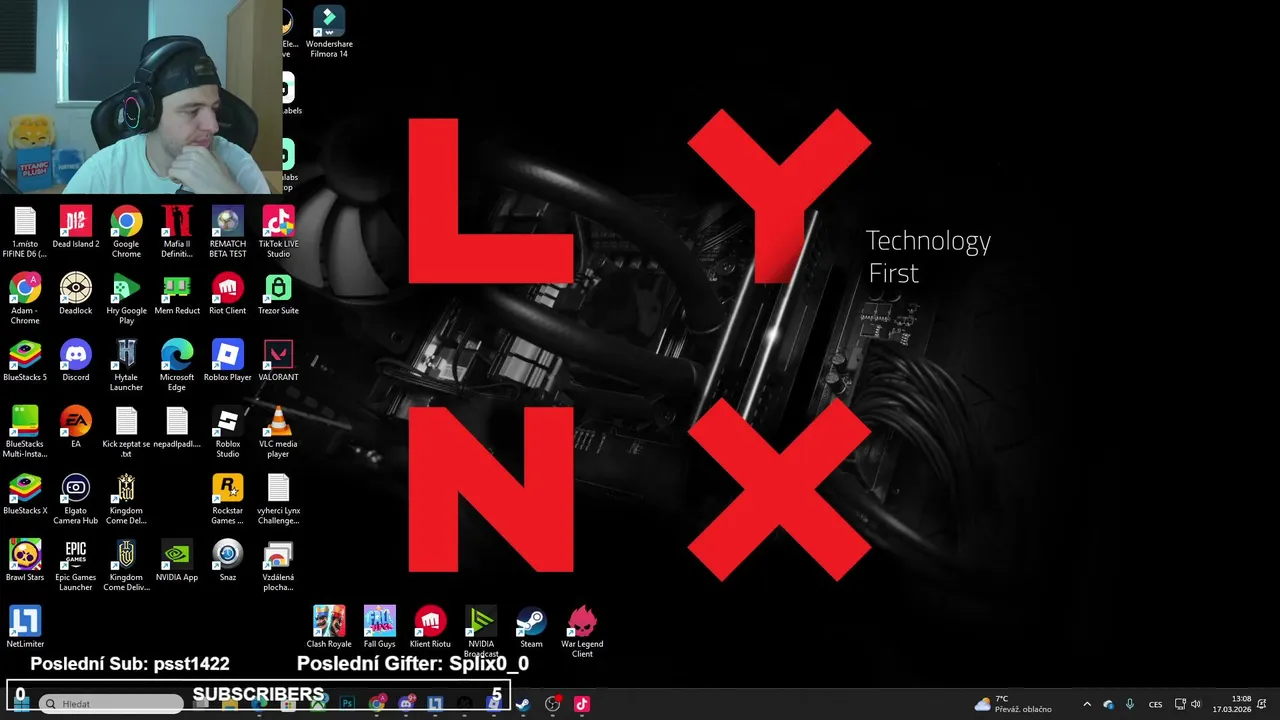
Task: Open BlueStacks Multi-Instance Manager icon
Action: point(25,432)
